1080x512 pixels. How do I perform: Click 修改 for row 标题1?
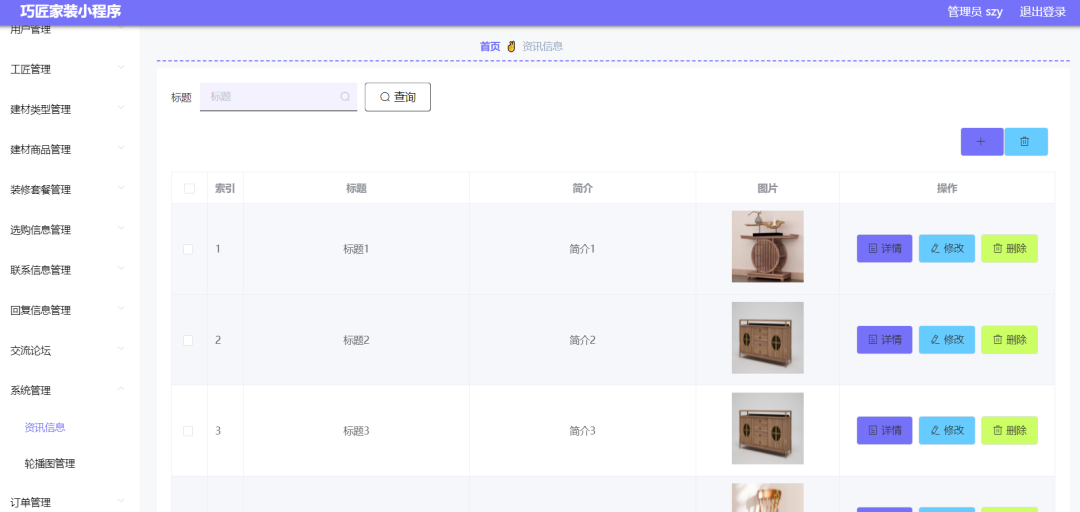tap(946, 249)
